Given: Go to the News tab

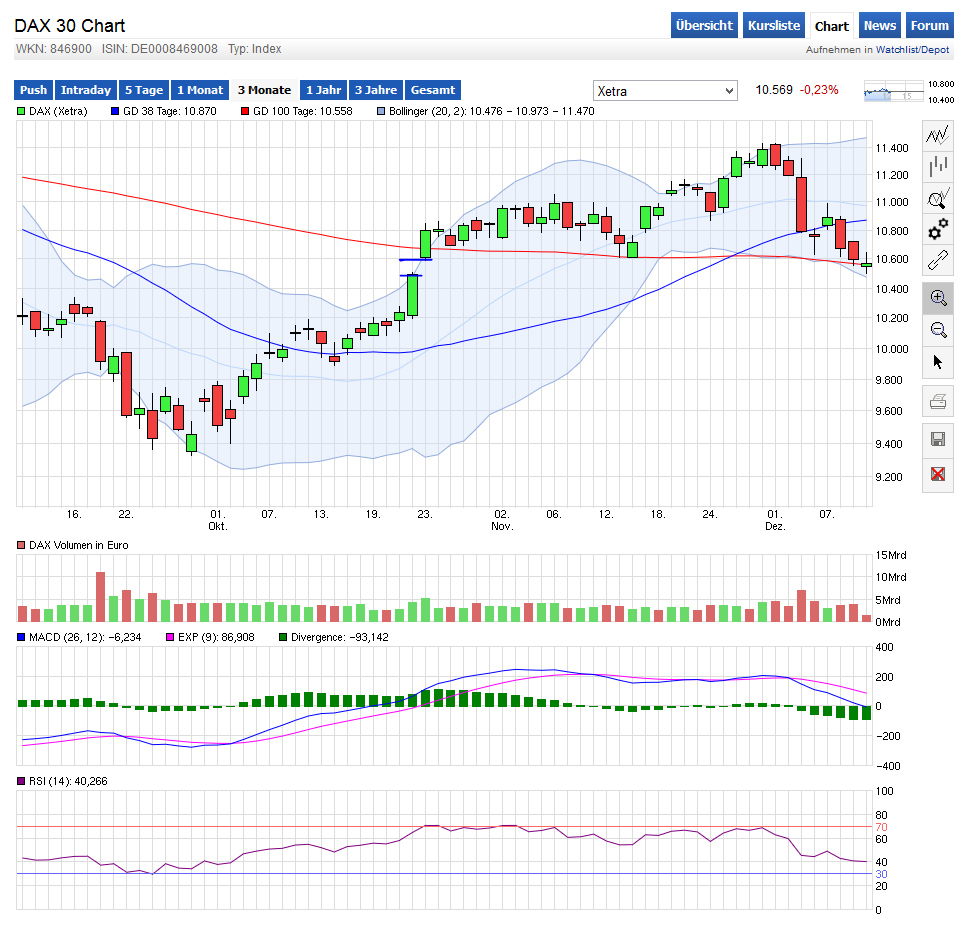Looking at the screenshot, I should pos(880,25).
